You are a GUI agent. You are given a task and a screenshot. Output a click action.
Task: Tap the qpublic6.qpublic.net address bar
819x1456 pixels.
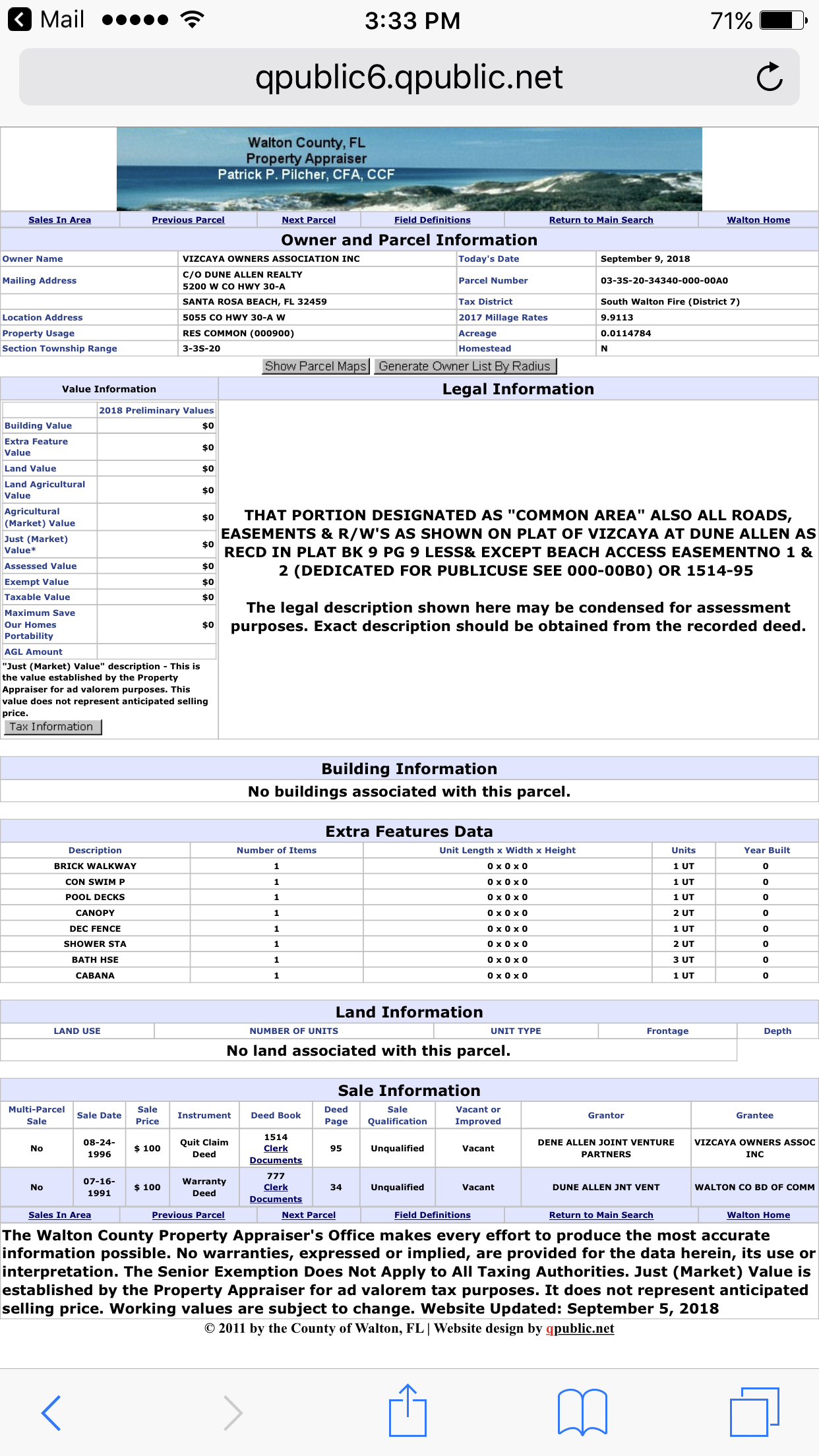pyautogui.click(x=409, y=77)
